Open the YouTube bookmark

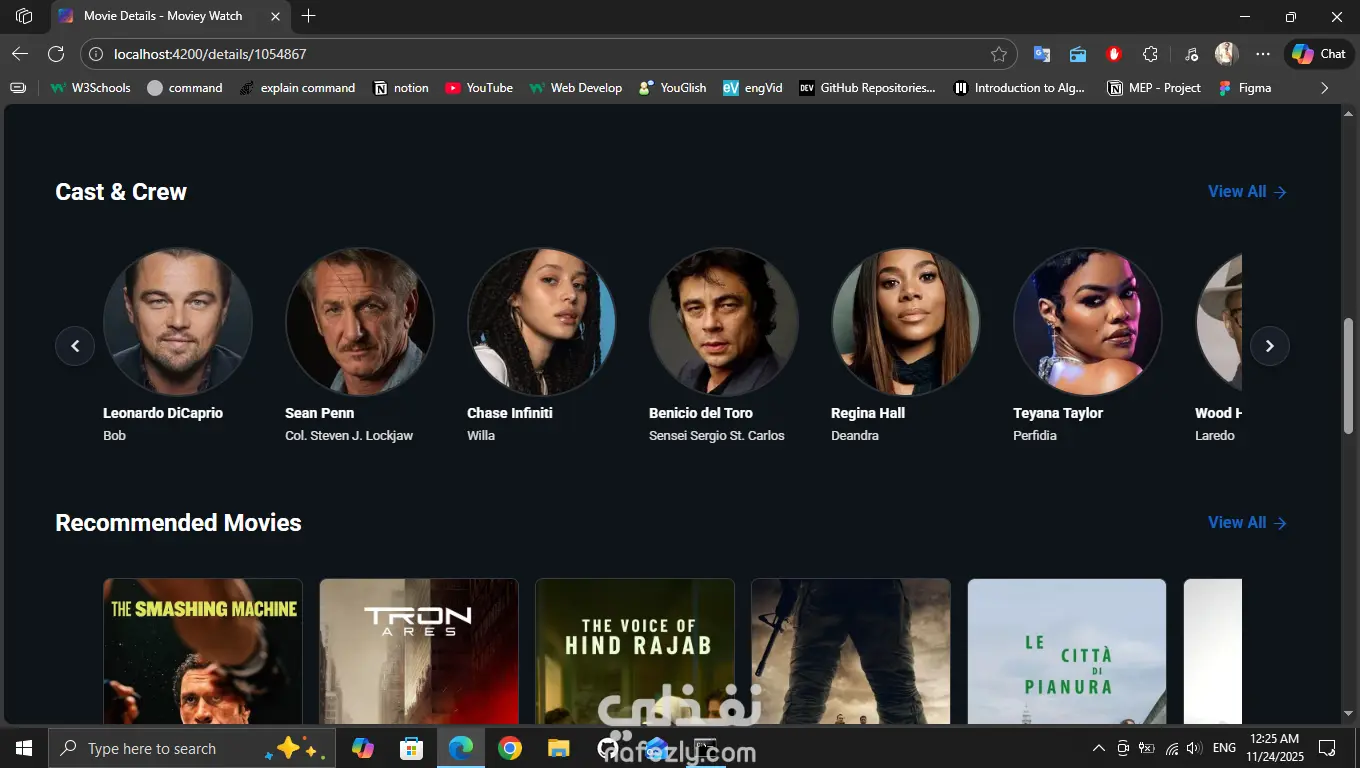479,88
